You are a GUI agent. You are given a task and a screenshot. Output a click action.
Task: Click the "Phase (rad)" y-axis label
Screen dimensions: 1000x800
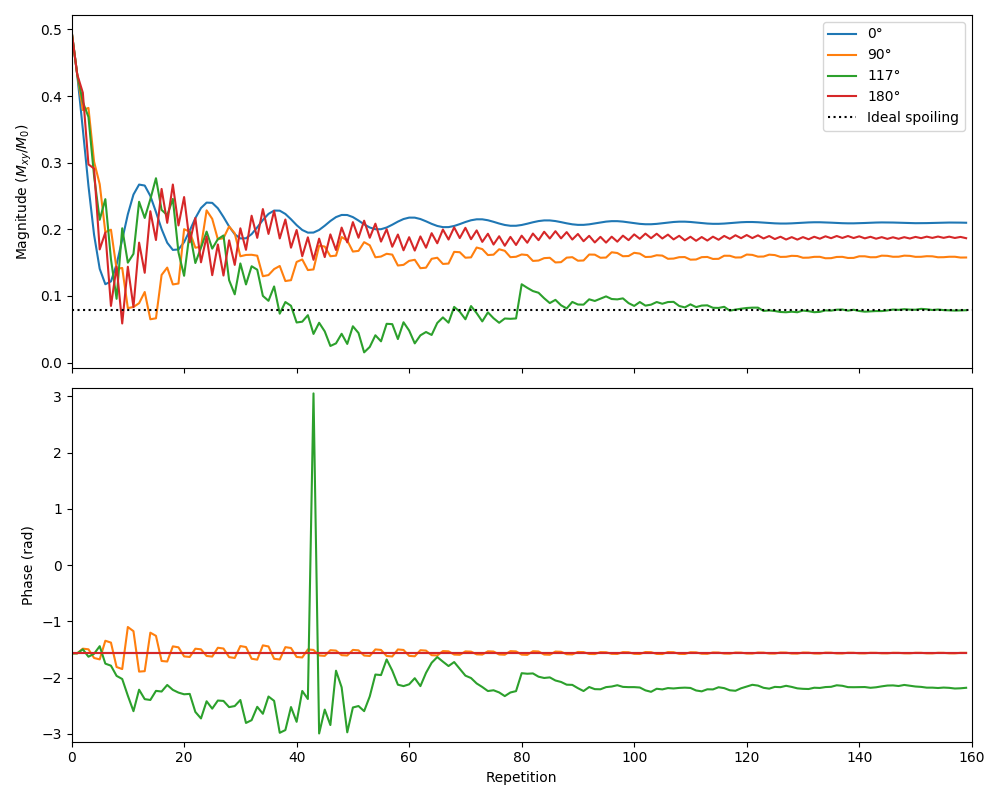pyautogui.click(x=28, y=565)
